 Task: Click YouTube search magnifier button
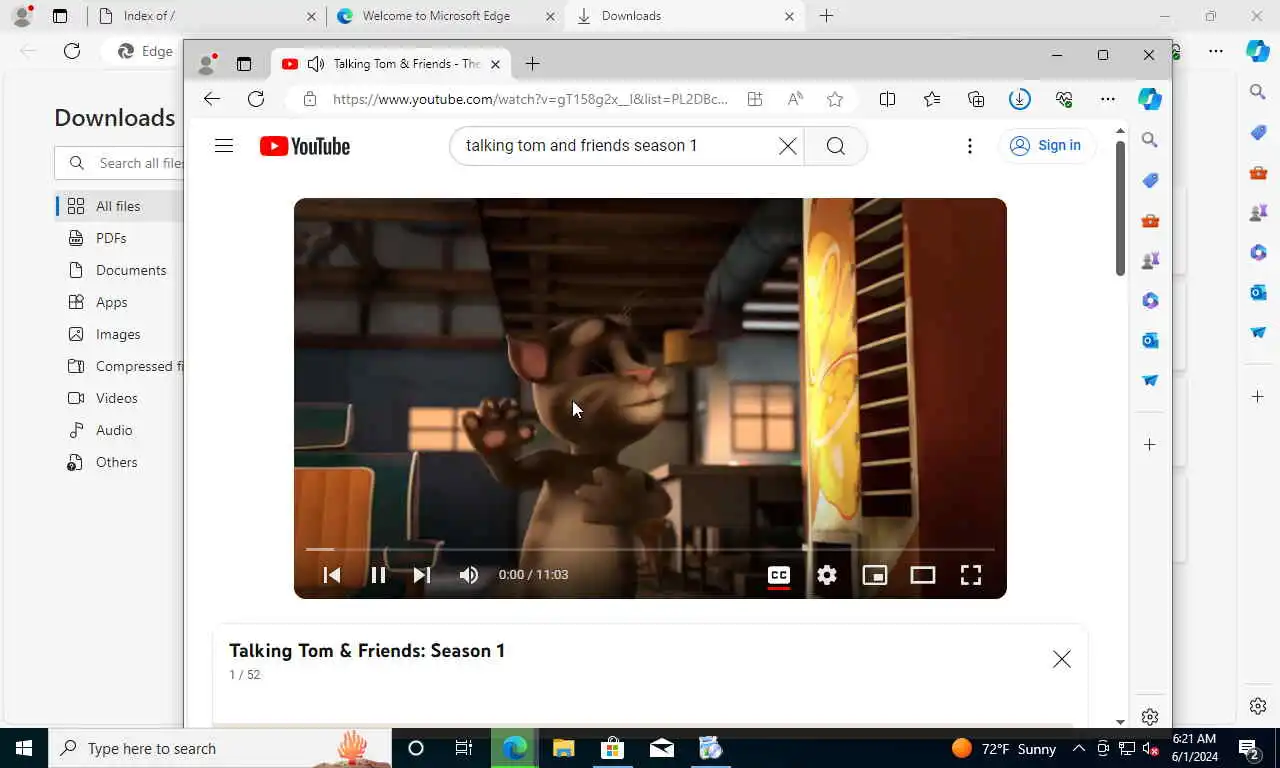pyautogui.click(x=836, y=146)
